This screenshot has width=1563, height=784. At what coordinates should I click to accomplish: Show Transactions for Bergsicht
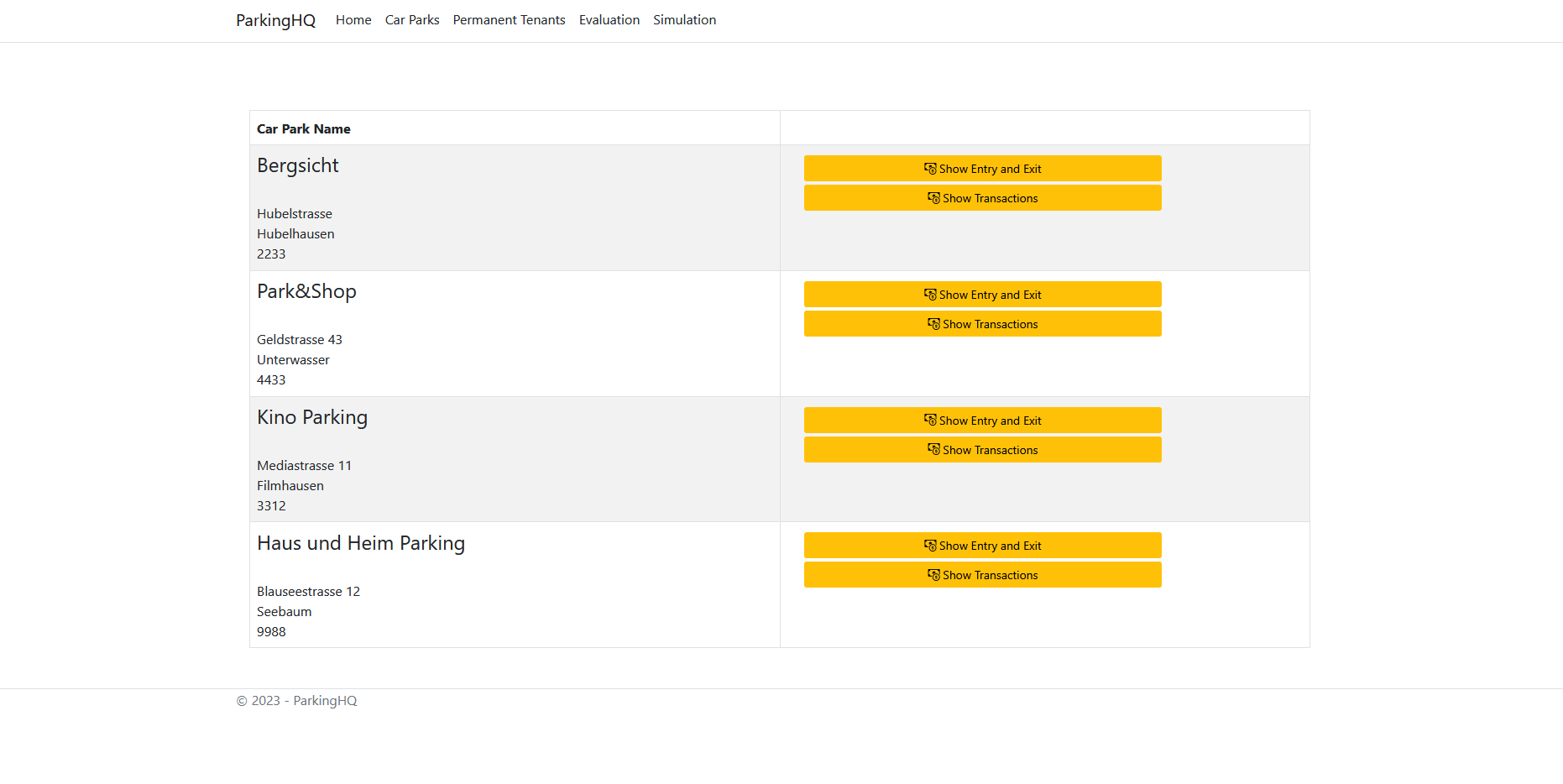click(x=983, y=198)
